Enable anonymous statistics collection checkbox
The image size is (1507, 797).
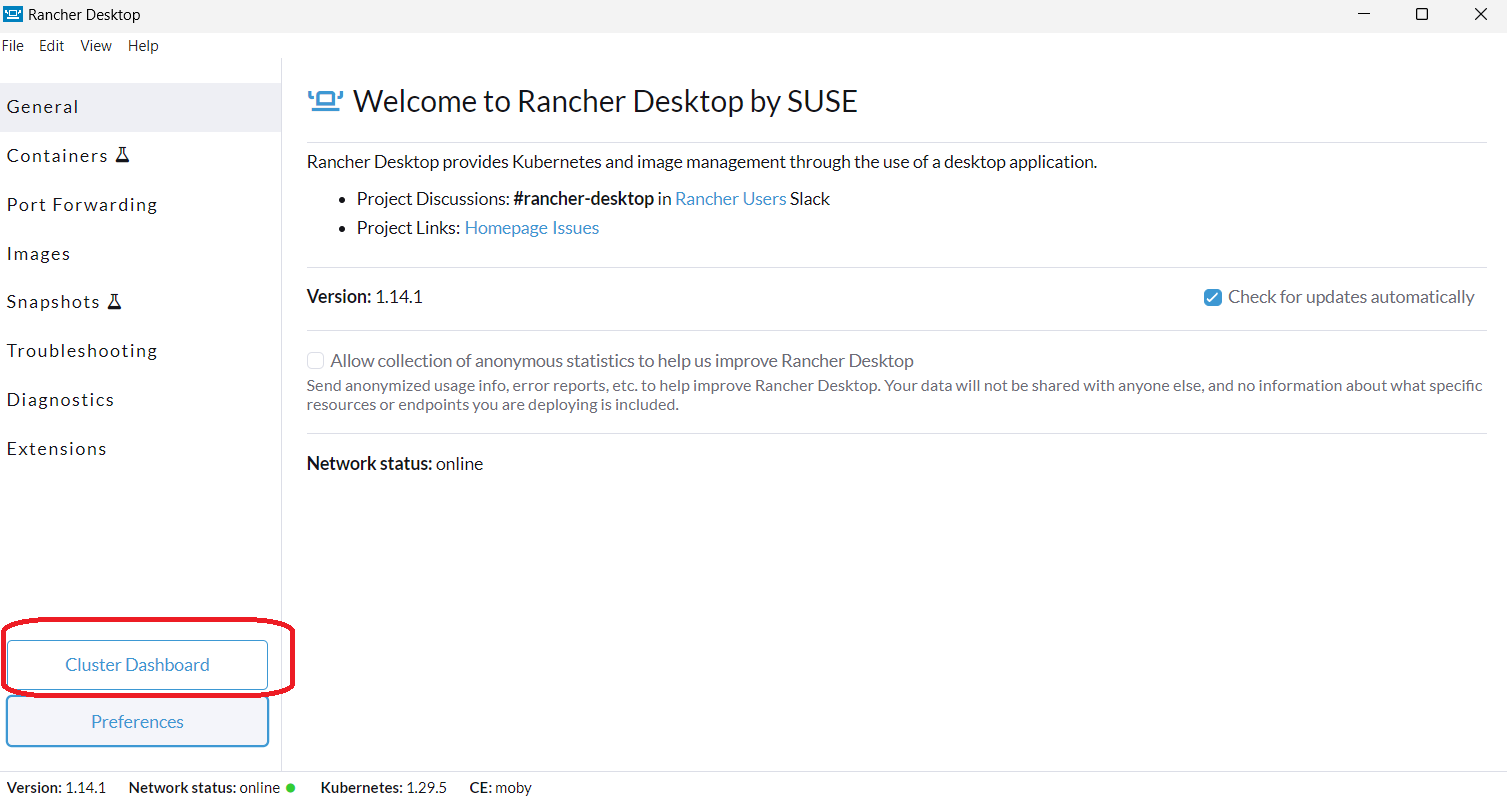pyautogui.click(x=316, y=361)
